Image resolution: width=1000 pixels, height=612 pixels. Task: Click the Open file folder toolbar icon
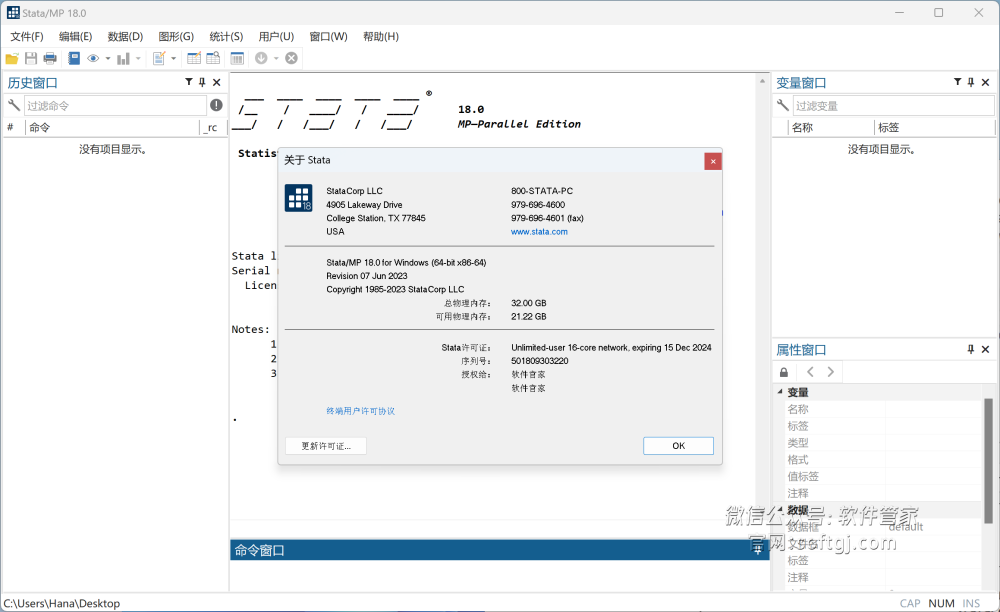(x=11, y=59)
